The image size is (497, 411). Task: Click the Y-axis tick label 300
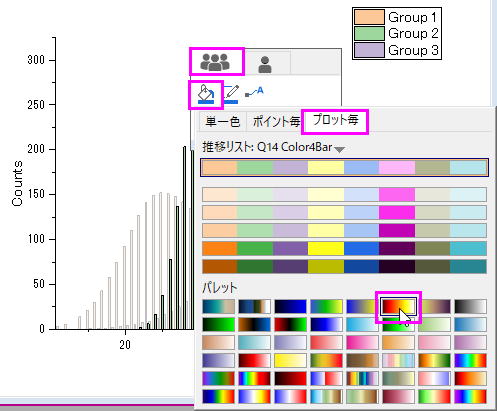pyautogui.click(x=36, y=60)
